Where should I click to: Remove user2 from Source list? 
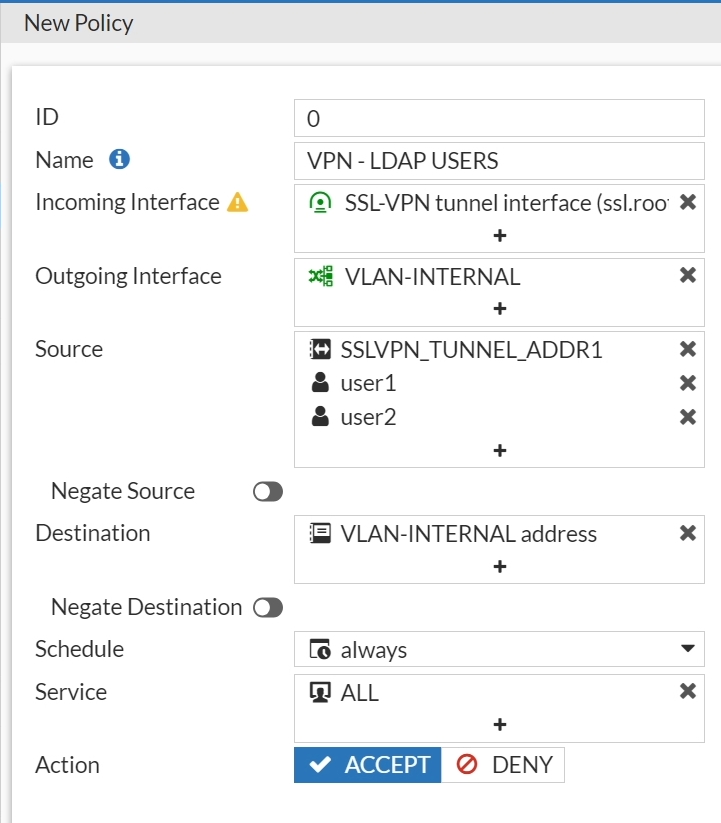click(687, 417)
